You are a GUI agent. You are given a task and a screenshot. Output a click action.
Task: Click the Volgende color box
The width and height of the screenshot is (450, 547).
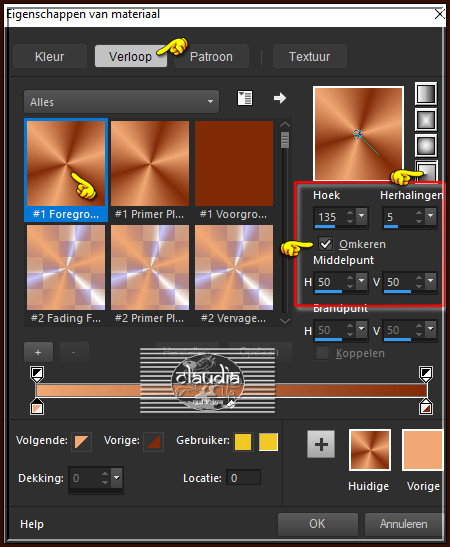[x=81, y=442]
